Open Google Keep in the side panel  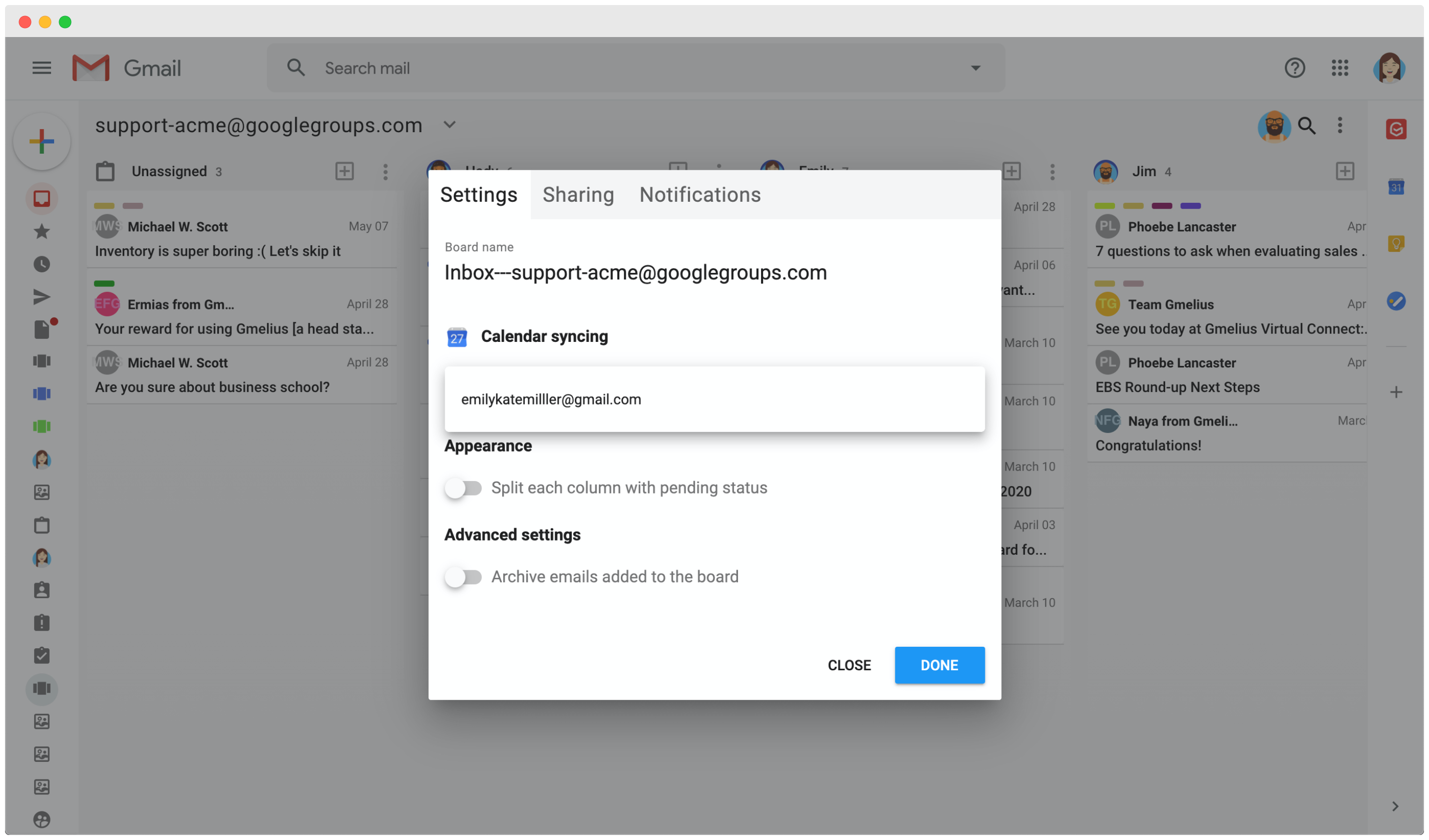coord(1395,244)
